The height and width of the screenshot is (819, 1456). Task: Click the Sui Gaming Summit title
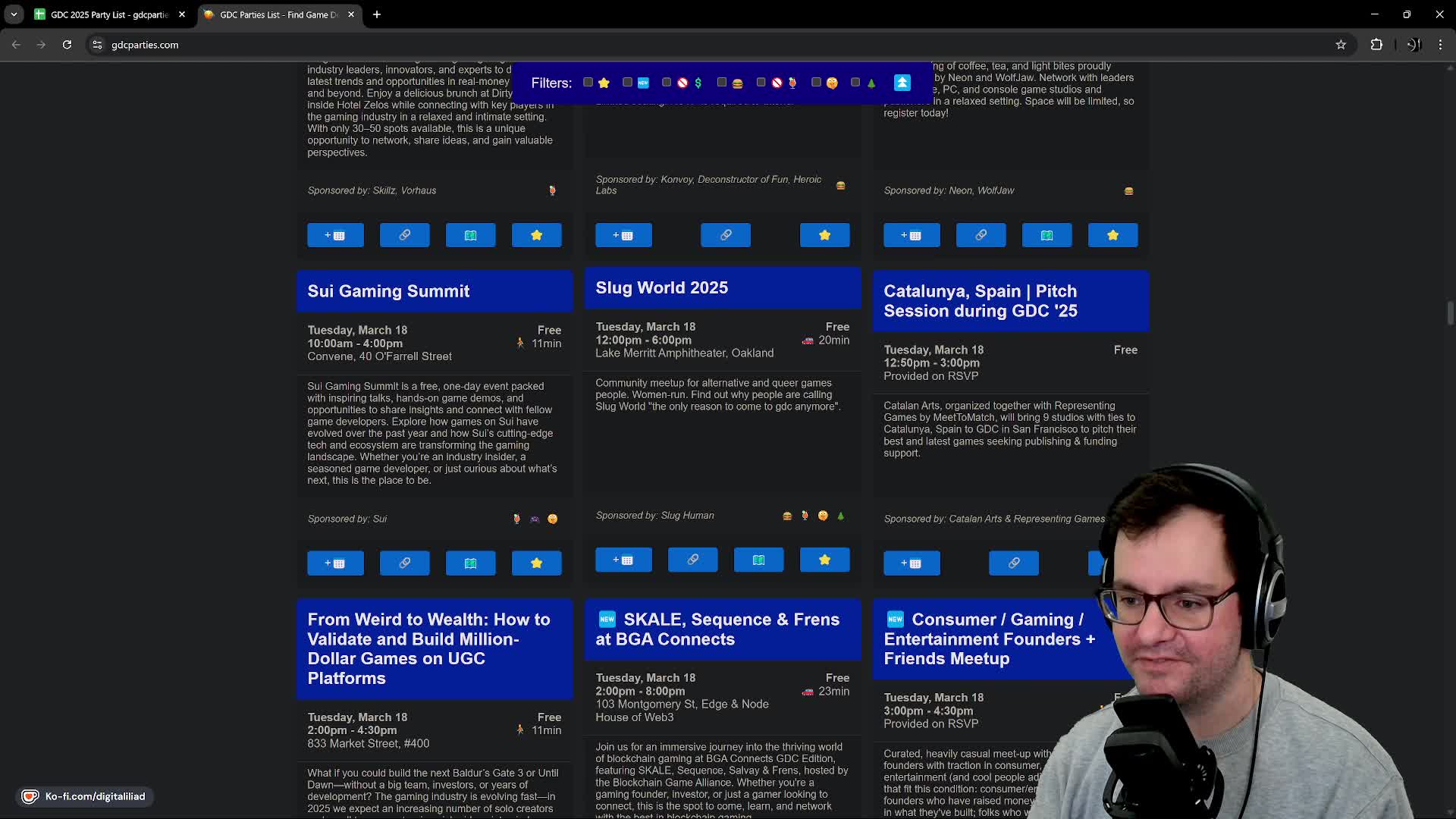click(x=388, y=291)
